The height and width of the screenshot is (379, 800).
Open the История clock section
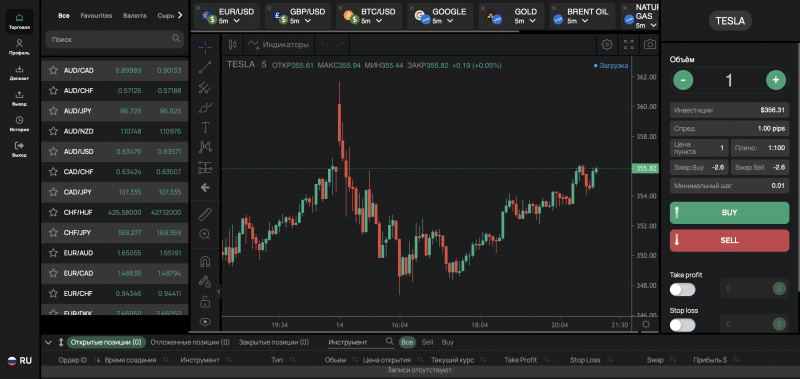(x=19, y=123)
